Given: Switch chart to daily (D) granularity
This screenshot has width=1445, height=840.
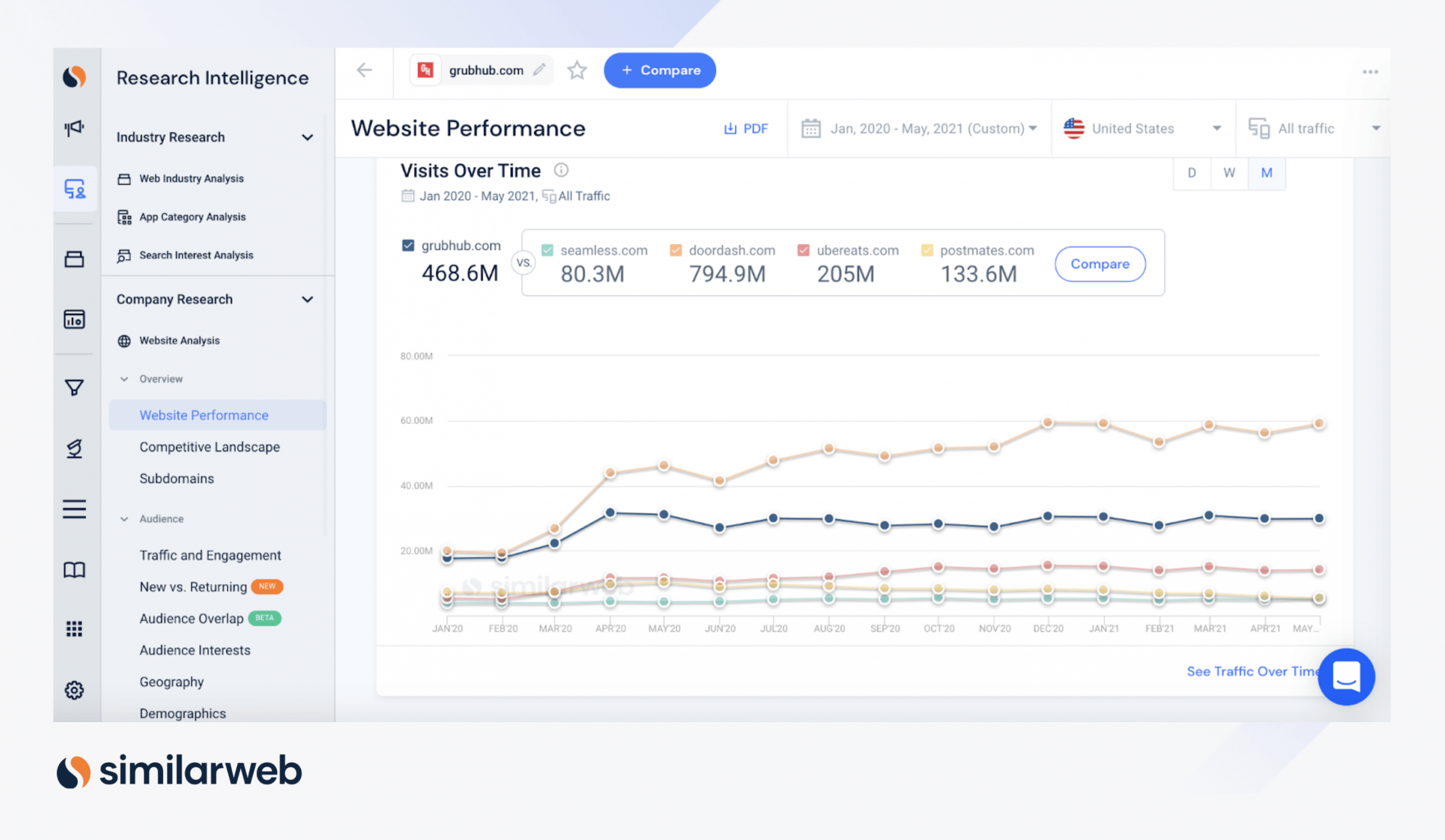Looking at the screenshot, I should tap(1192, 173).
